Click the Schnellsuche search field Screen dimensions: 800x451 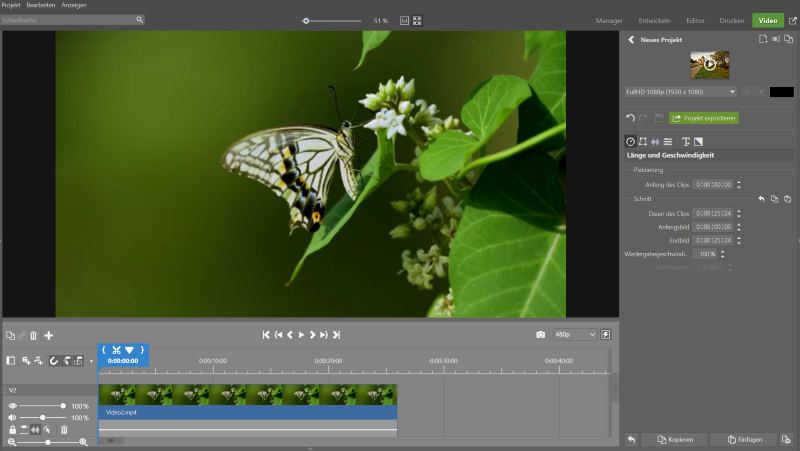[x=67, y=20]
